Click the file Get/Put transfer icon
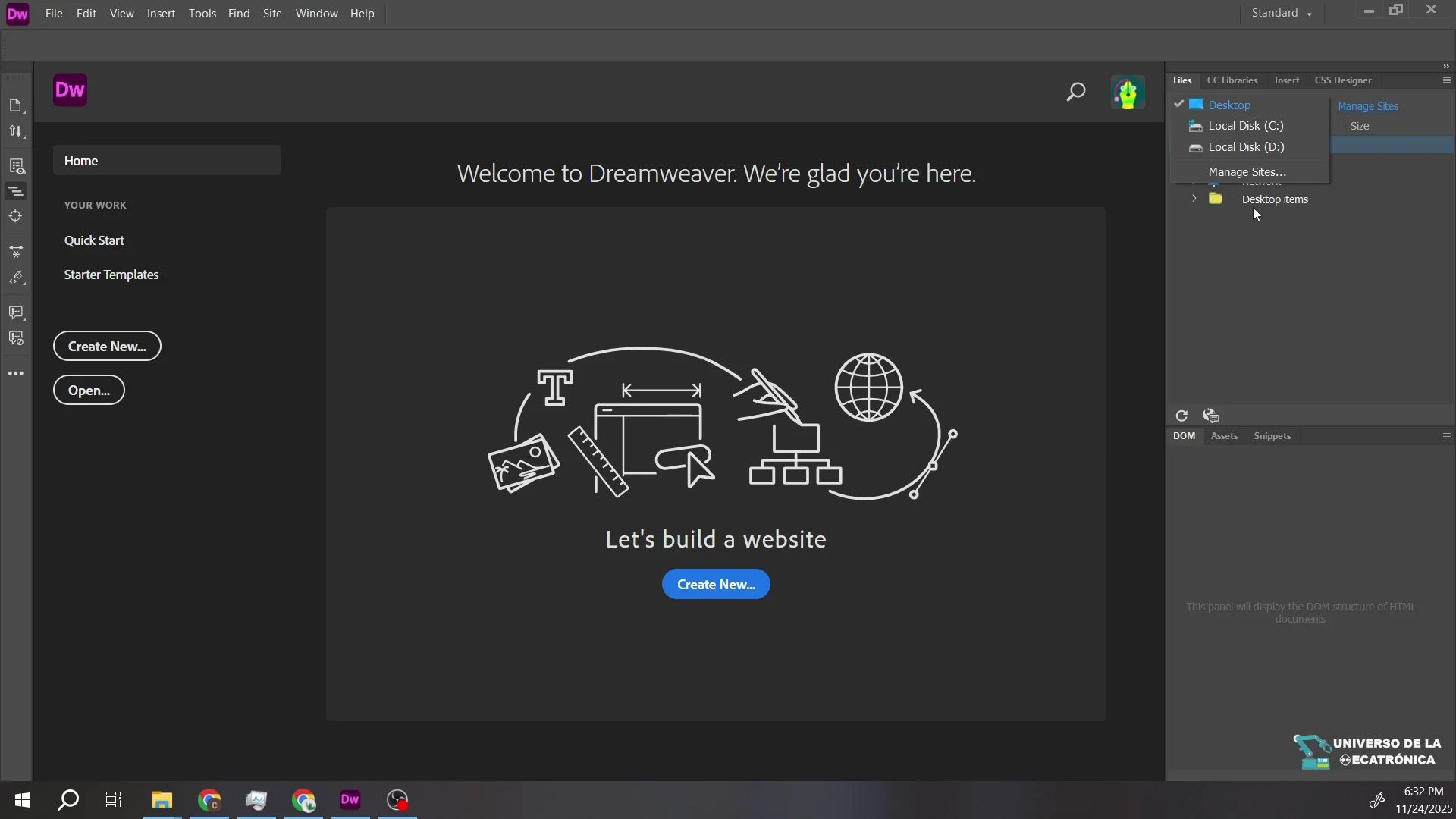Screen dimensions: 1456x819 pos(16,130)
